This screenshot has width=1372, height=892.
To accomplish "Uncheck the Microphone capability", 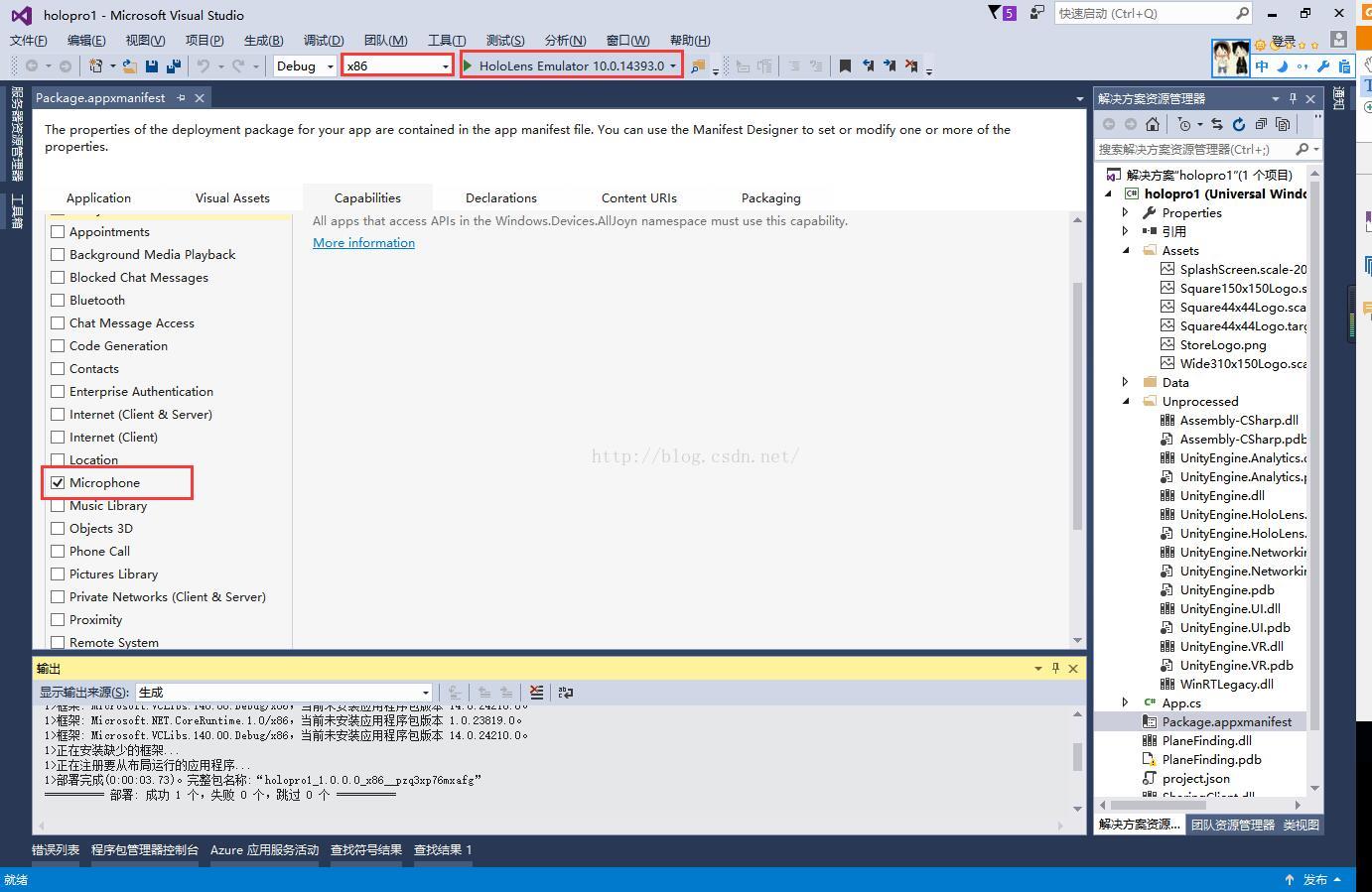I will pos(58,483).
